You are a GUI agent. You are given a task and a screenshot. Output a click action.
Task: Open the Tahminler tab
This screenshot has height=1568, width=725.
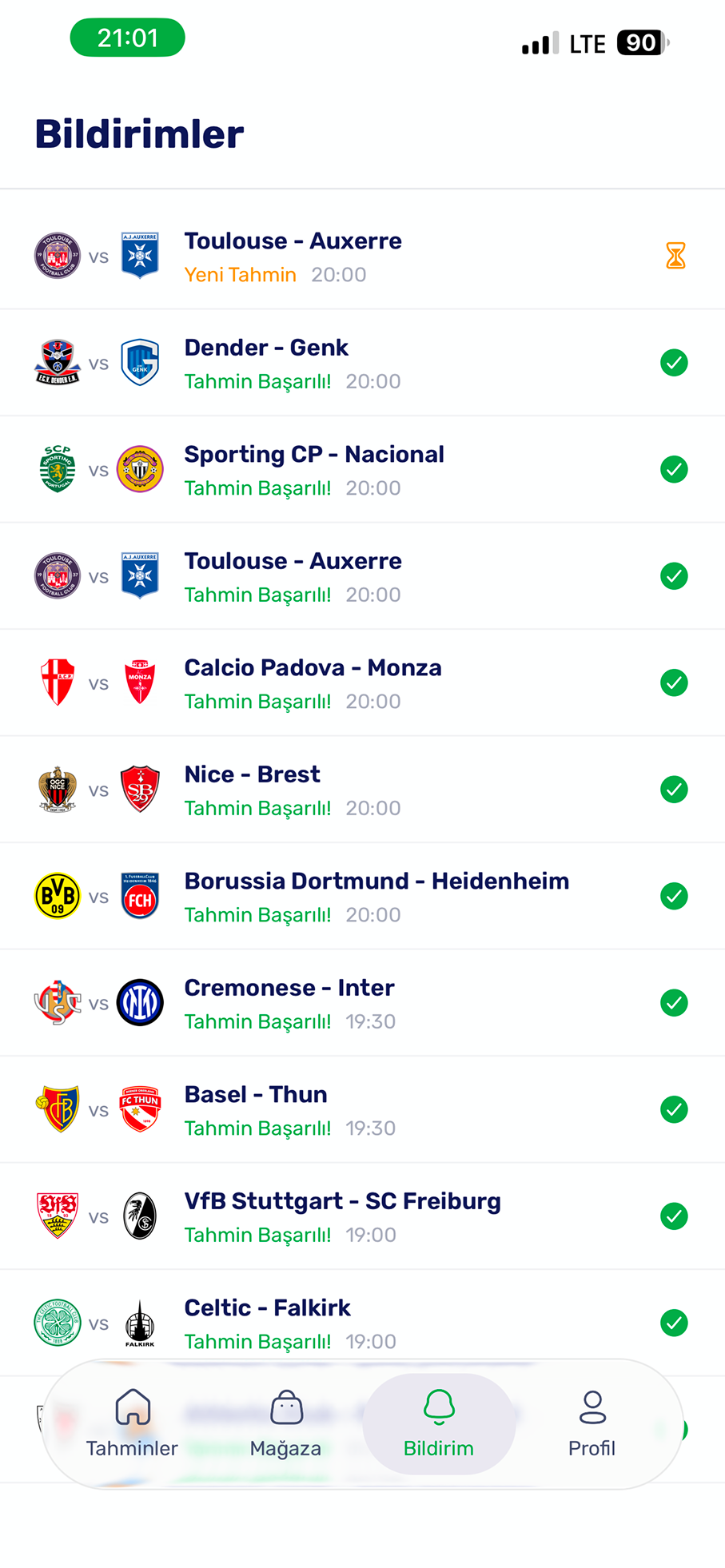tap(132, 1424)
